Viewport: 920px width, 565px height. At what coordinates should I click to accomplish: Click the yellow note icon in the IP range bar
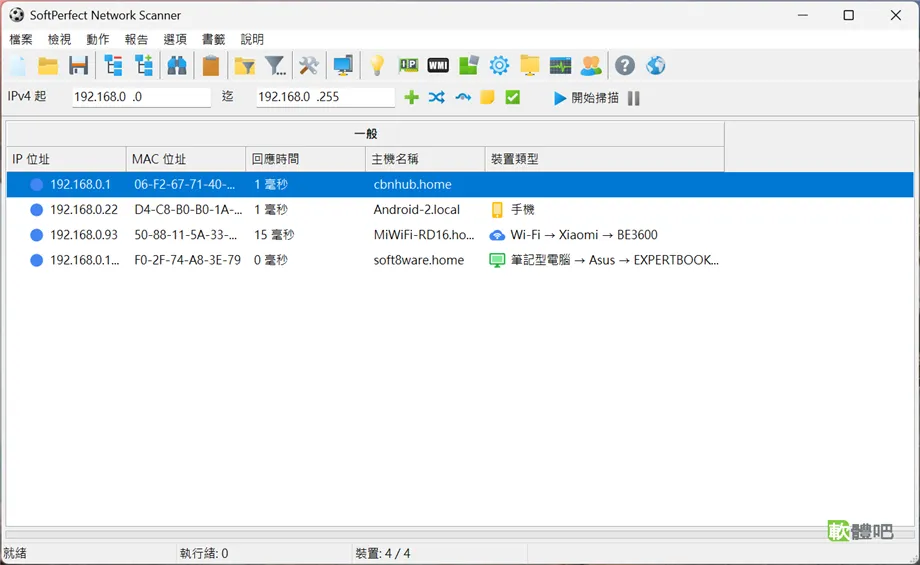(487, 97)
